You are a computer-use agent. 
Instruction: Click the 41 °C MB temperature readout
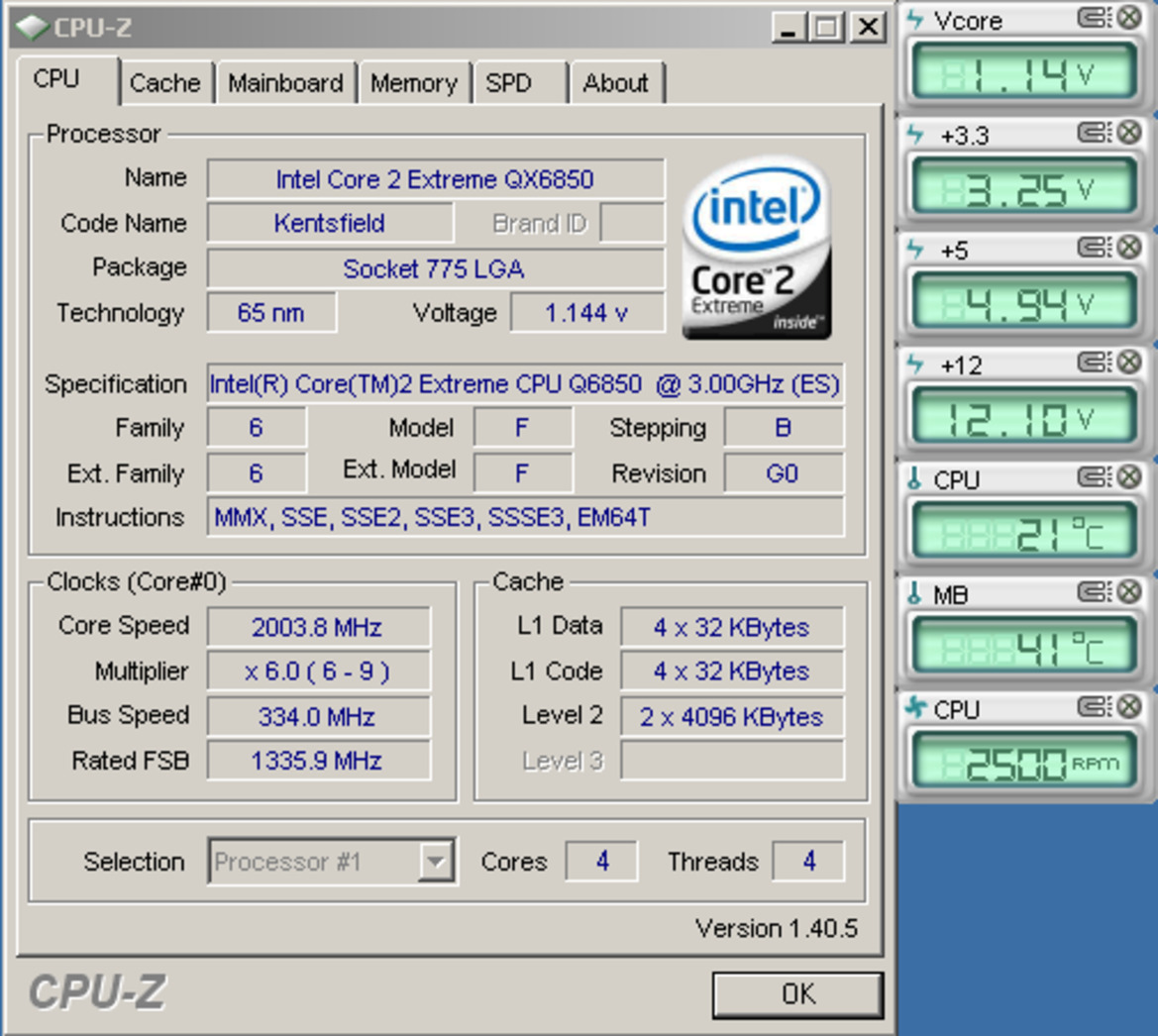point(1024,646)
